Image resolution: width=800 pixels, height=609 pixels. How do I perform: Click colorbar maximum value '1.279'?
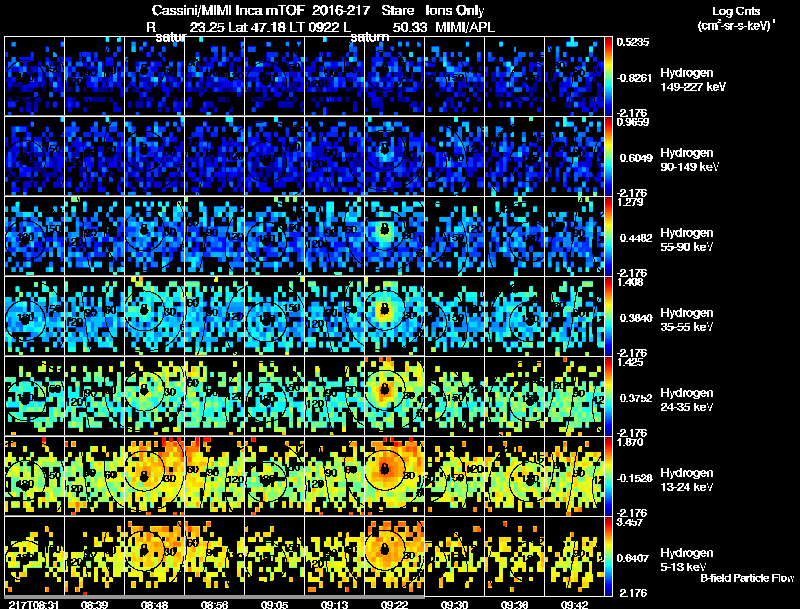(630, 202)
